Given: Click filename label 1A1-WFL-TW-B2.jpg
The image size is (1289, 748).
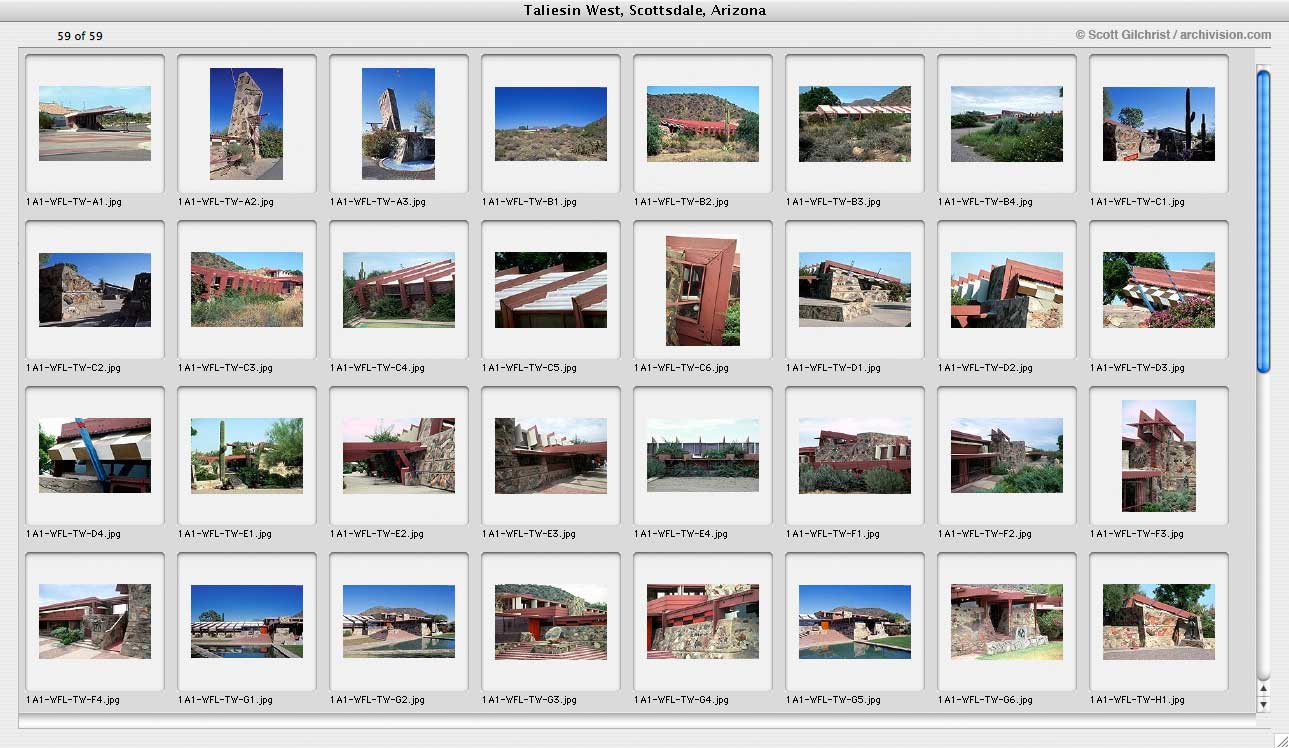Looking at the screenshot, I should tap(682, 202).
